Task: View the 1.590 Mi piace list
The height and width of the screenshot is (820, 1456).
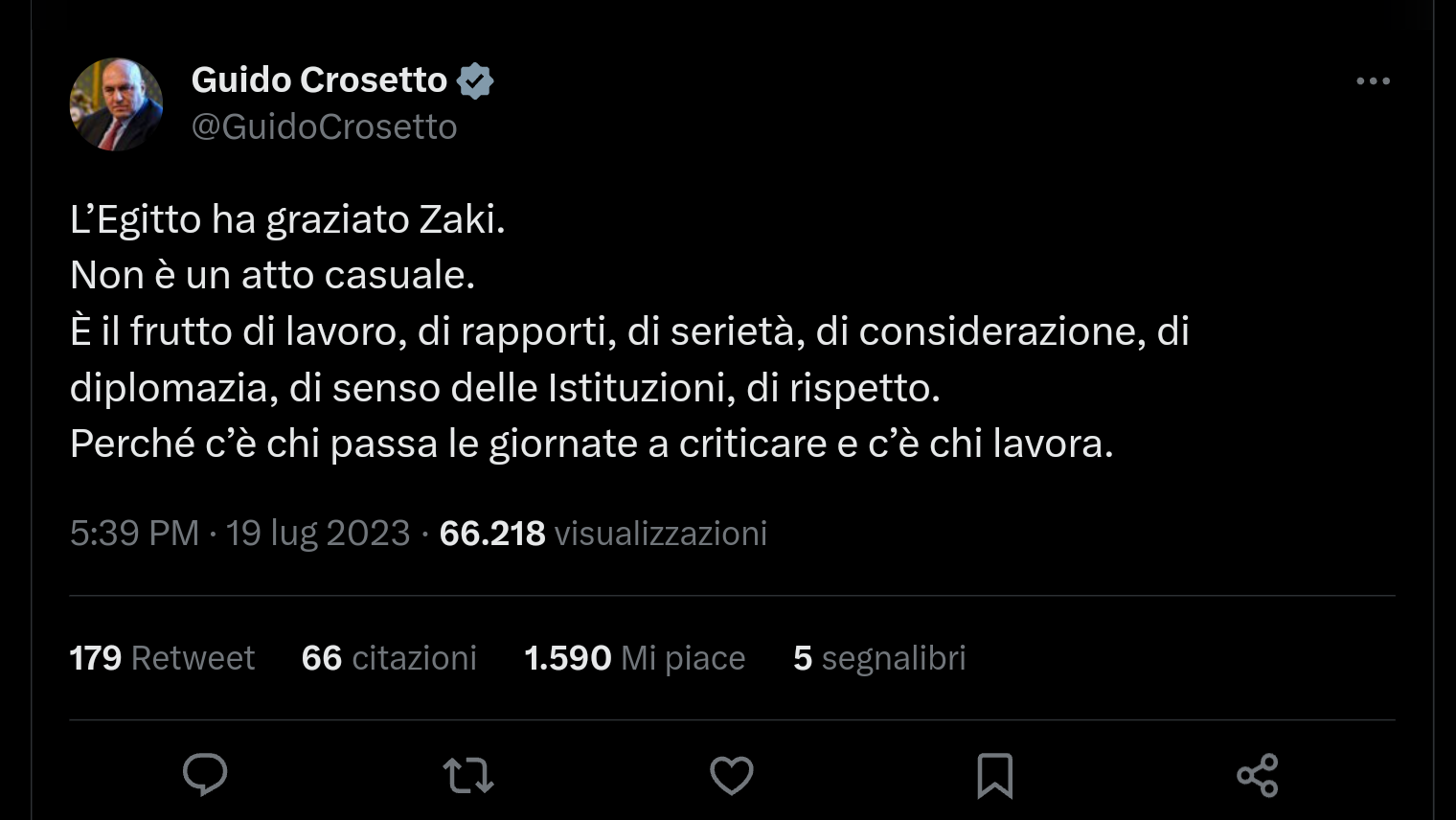Action: click(x=634, y=658)
